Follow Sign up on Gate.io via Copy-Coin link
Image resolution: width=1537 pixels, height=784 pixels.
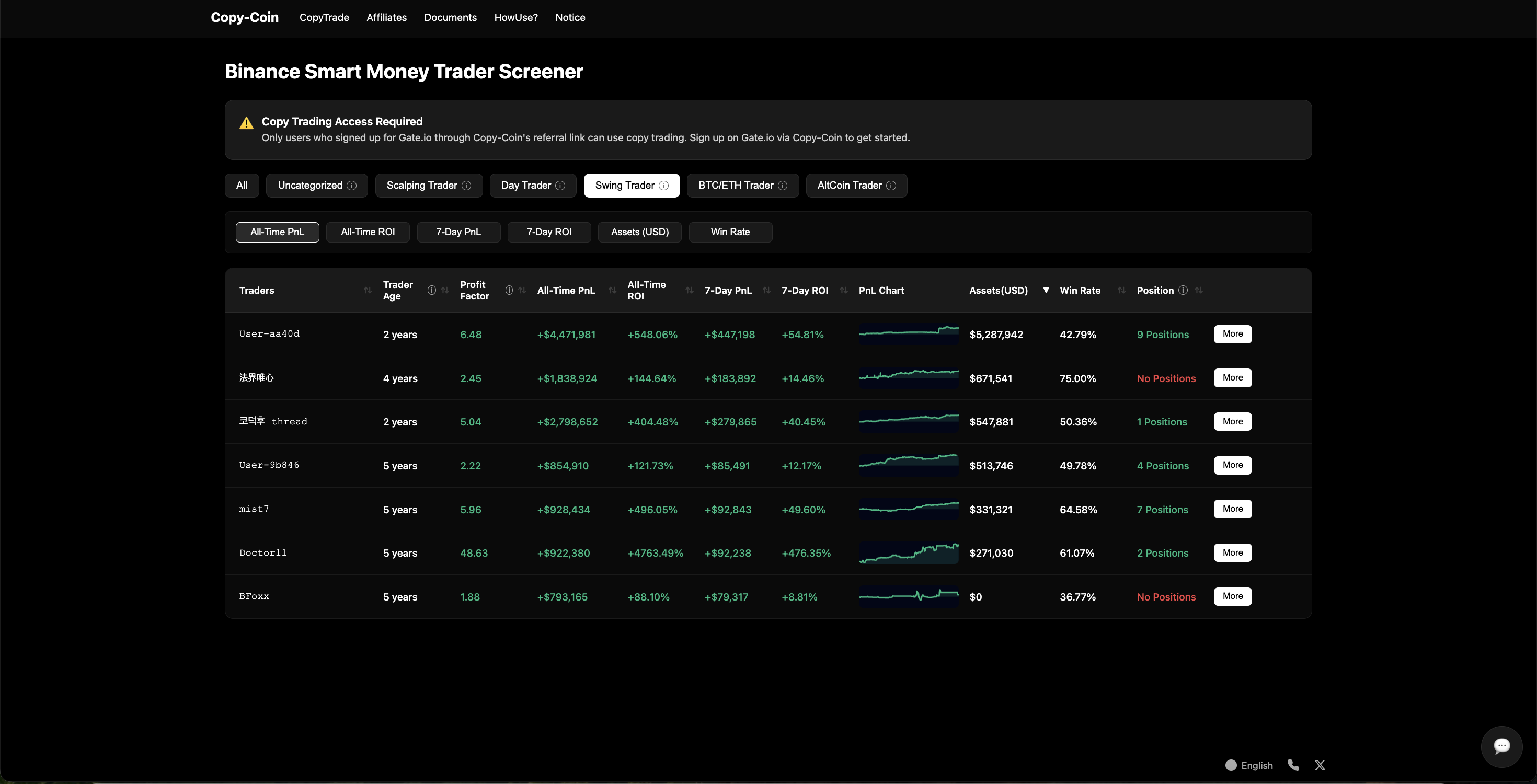[x=765, y=138]
